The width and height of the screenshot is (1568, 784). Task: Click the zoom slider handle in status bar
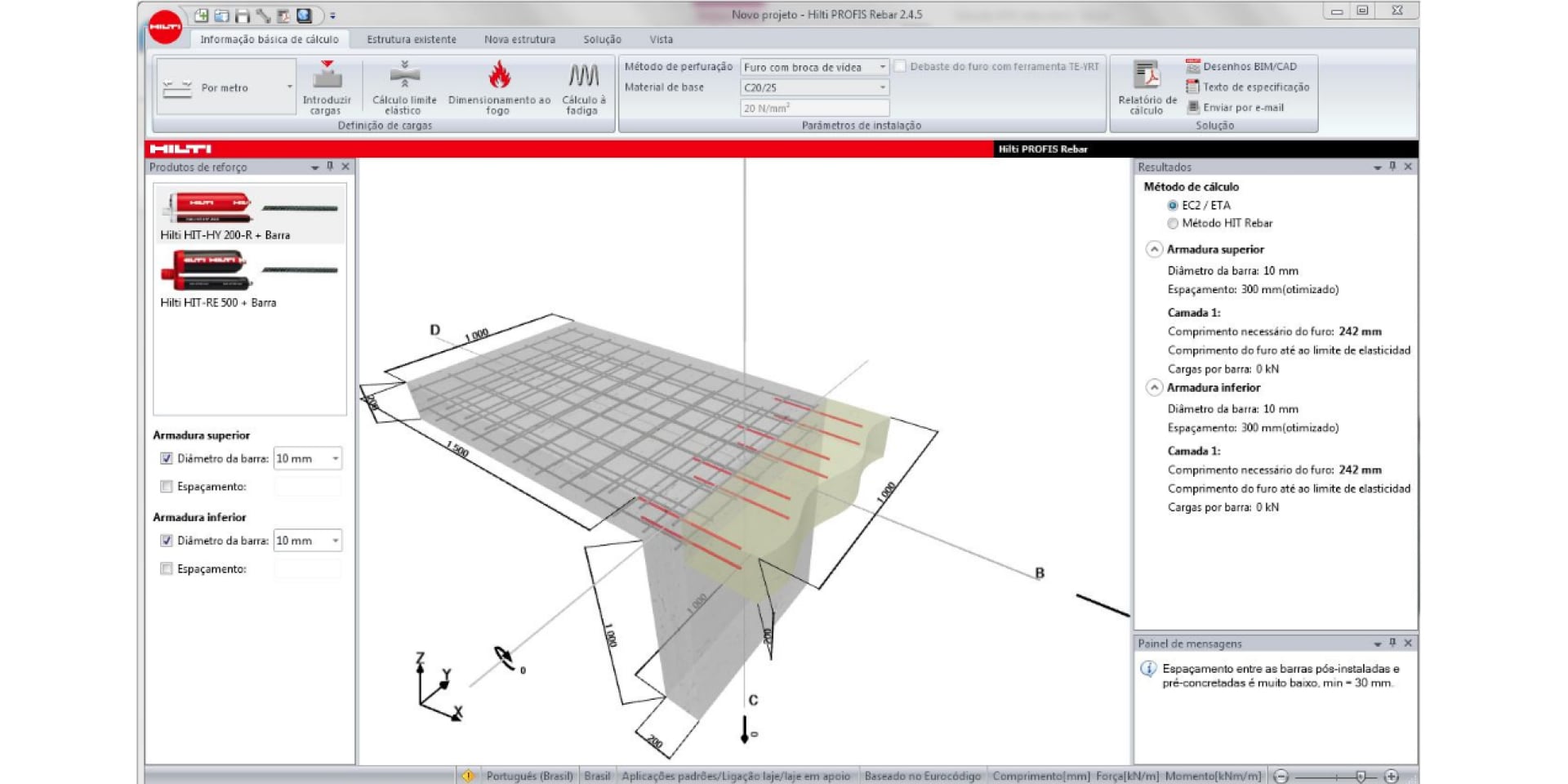[x=1361, y=777]
